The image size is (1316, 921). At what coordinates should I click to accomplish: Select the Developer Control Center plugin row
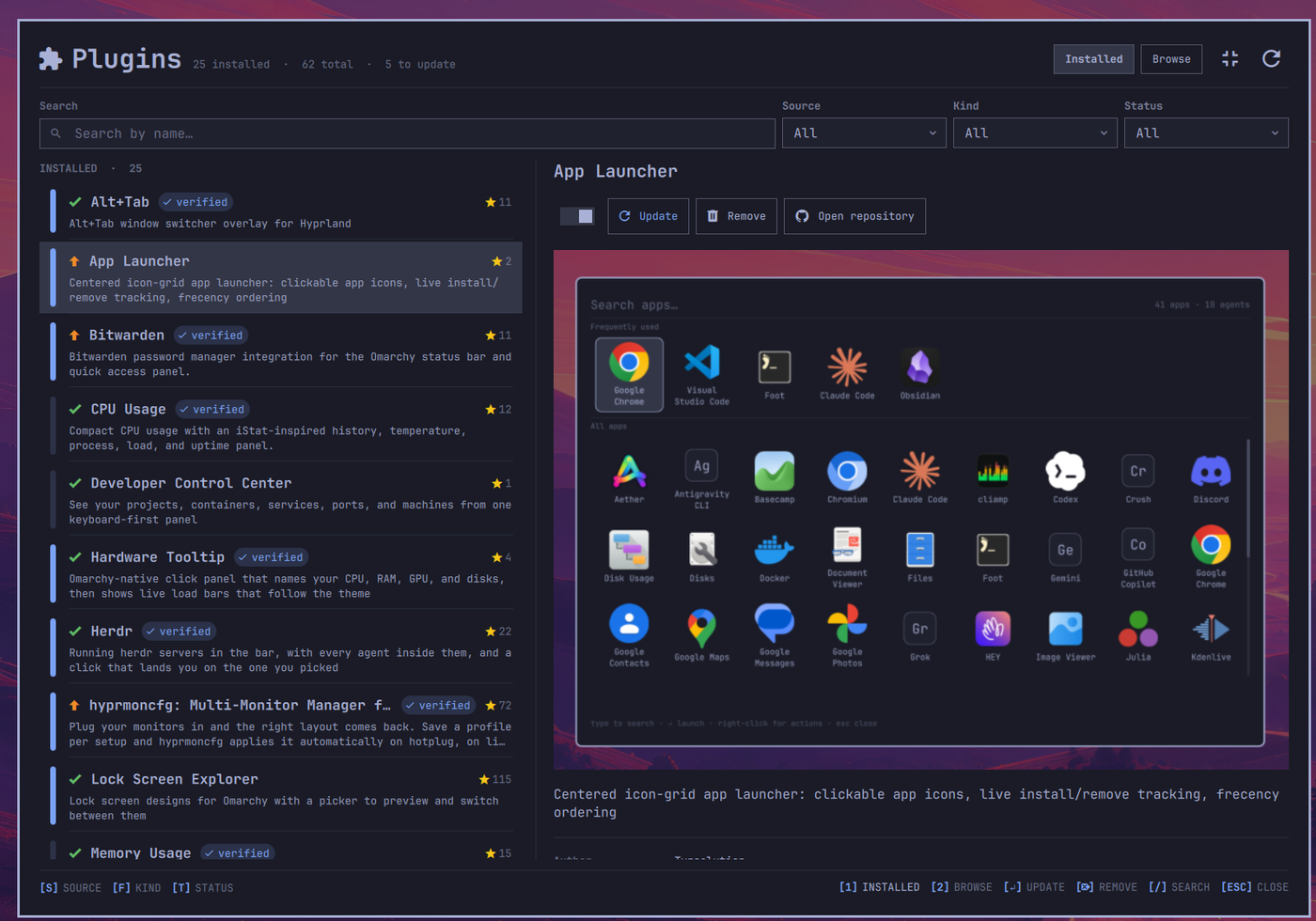(281, 500)
